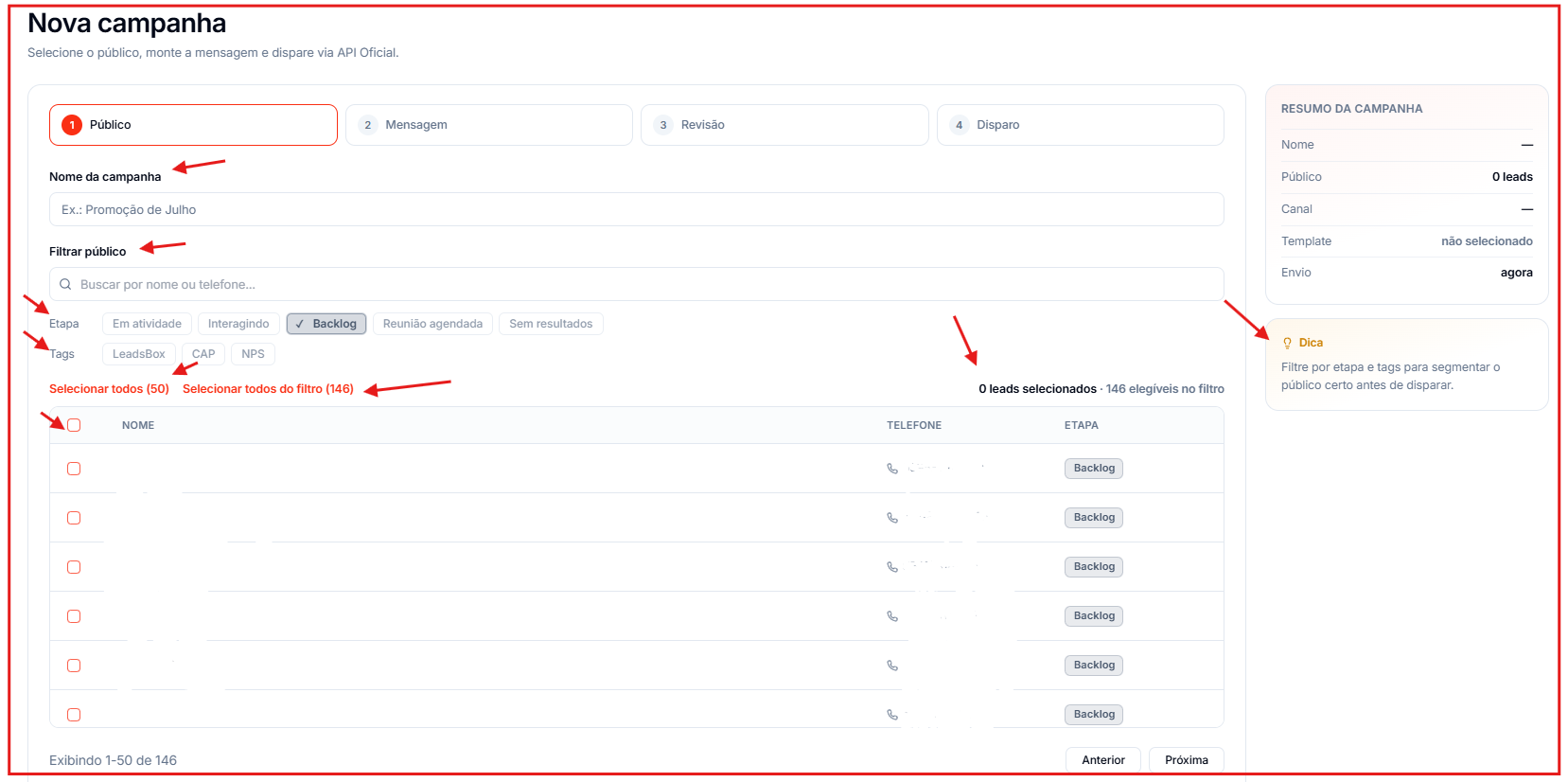1568x782 pixels.
Task: Click the '0 leads' Público summary value
Action: coord(1512,177)
